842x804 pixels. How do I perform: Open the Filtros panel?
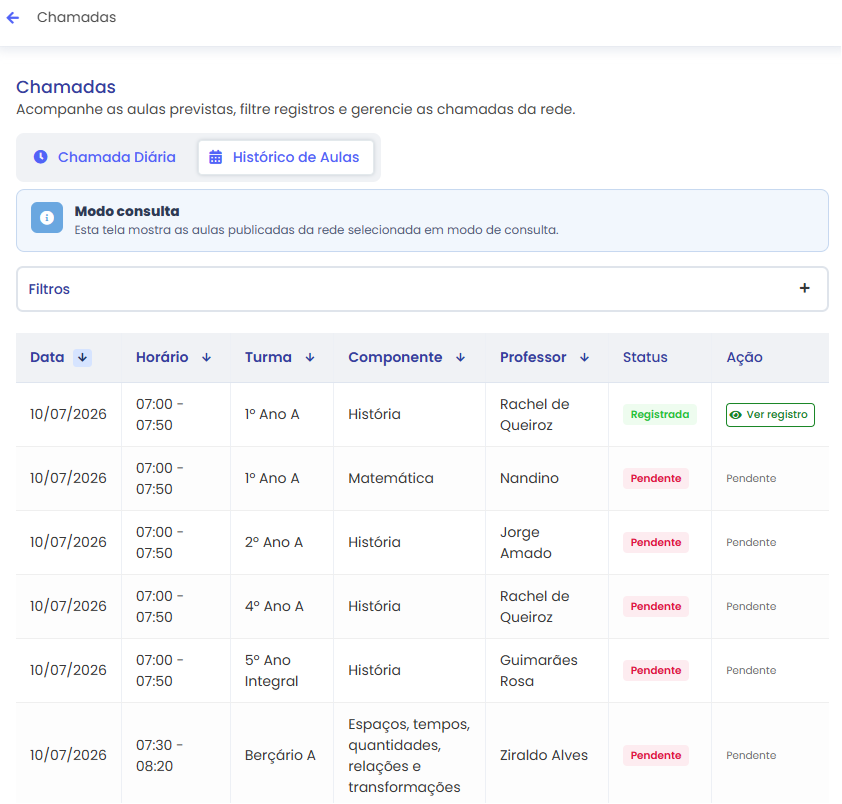422,289
